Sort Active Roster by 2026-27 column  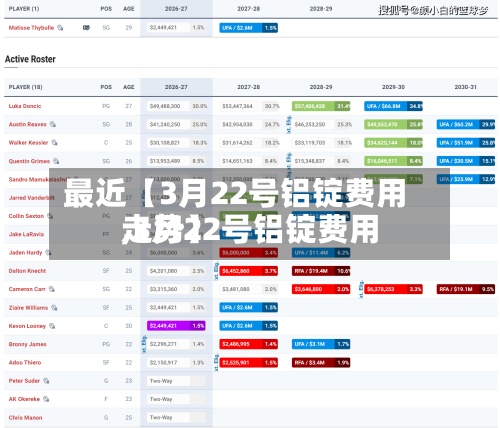coord(176,87)
